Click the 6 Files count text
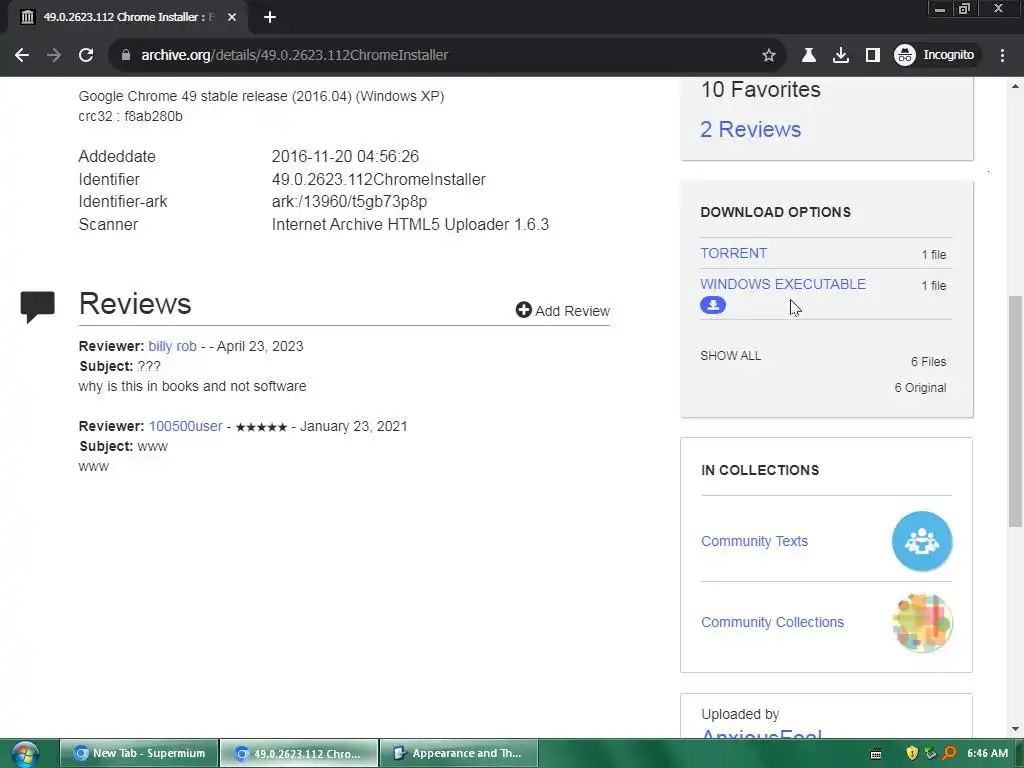The width and height of the screenshot is (1024, 768). click(929, 362)
